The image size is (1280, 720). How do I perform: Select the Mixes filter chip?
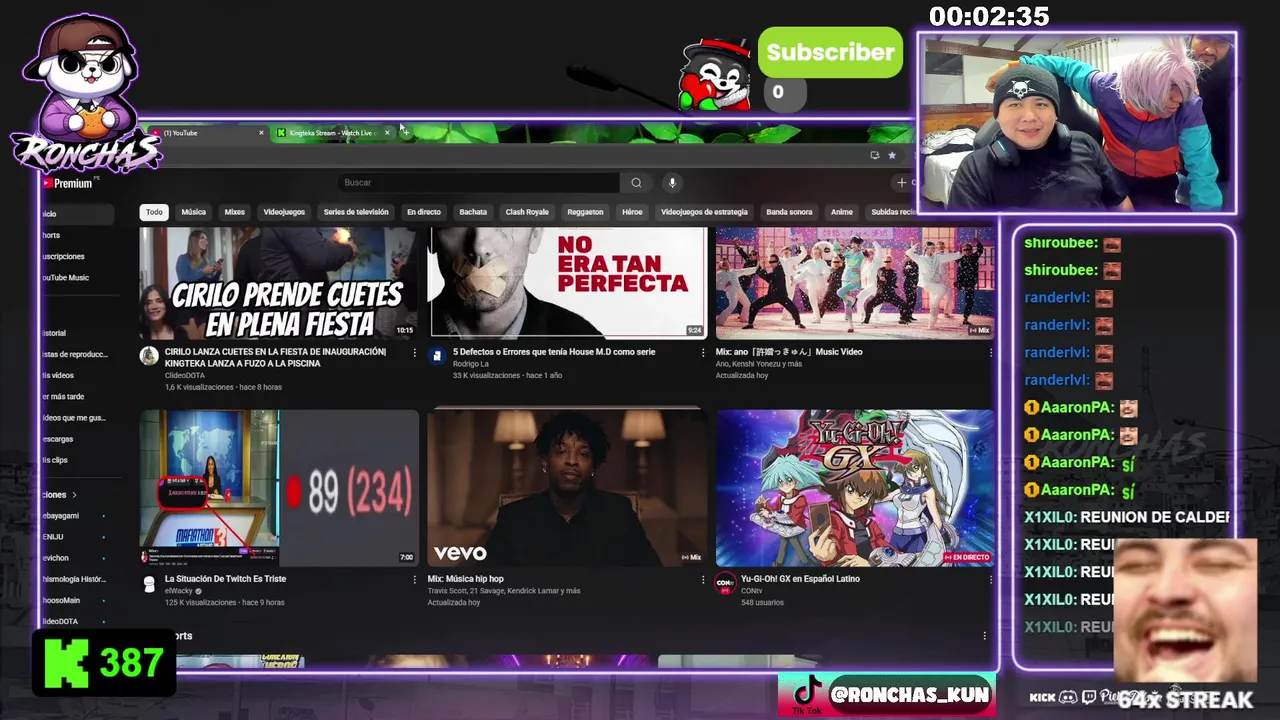(234, 212)
